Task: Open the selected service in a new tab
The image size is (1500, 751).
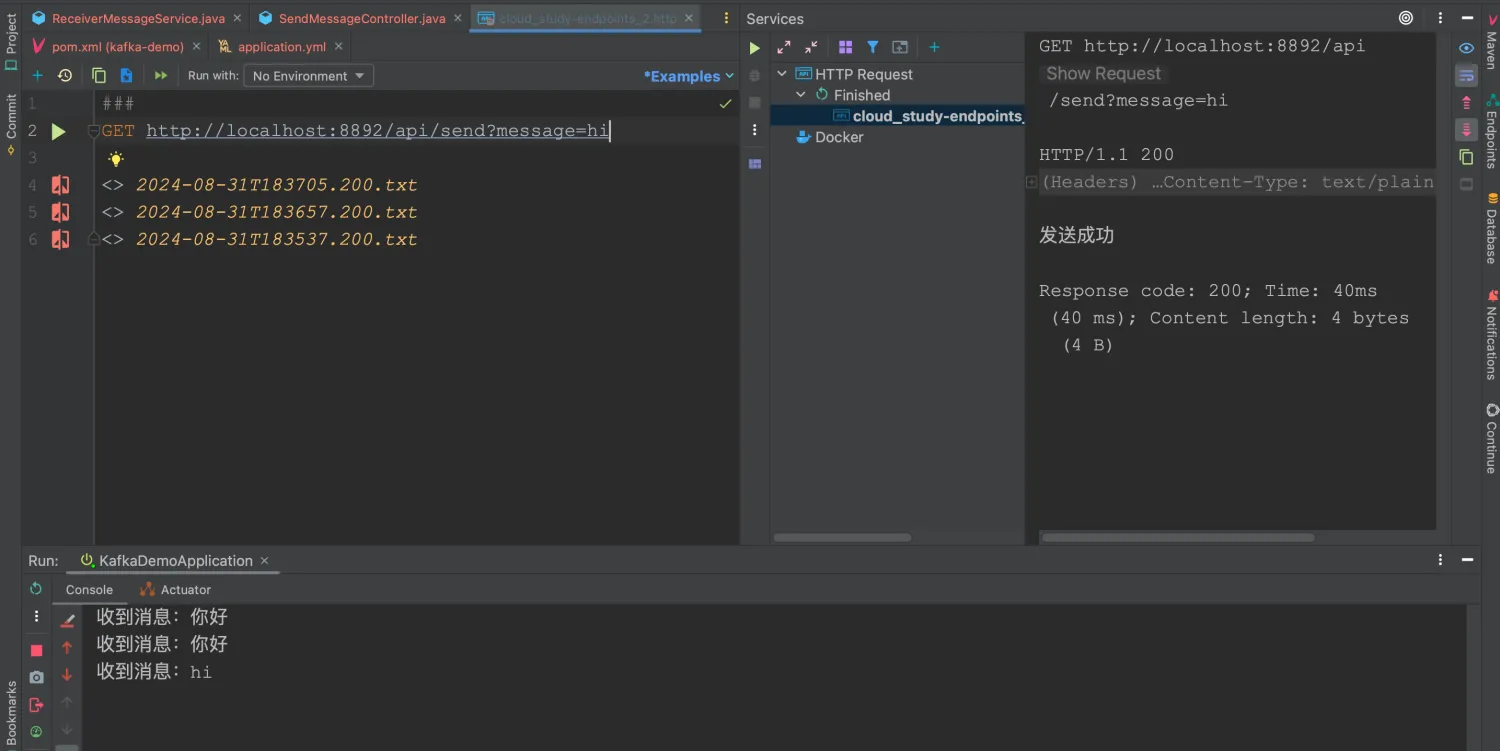Action: (900, 47)
